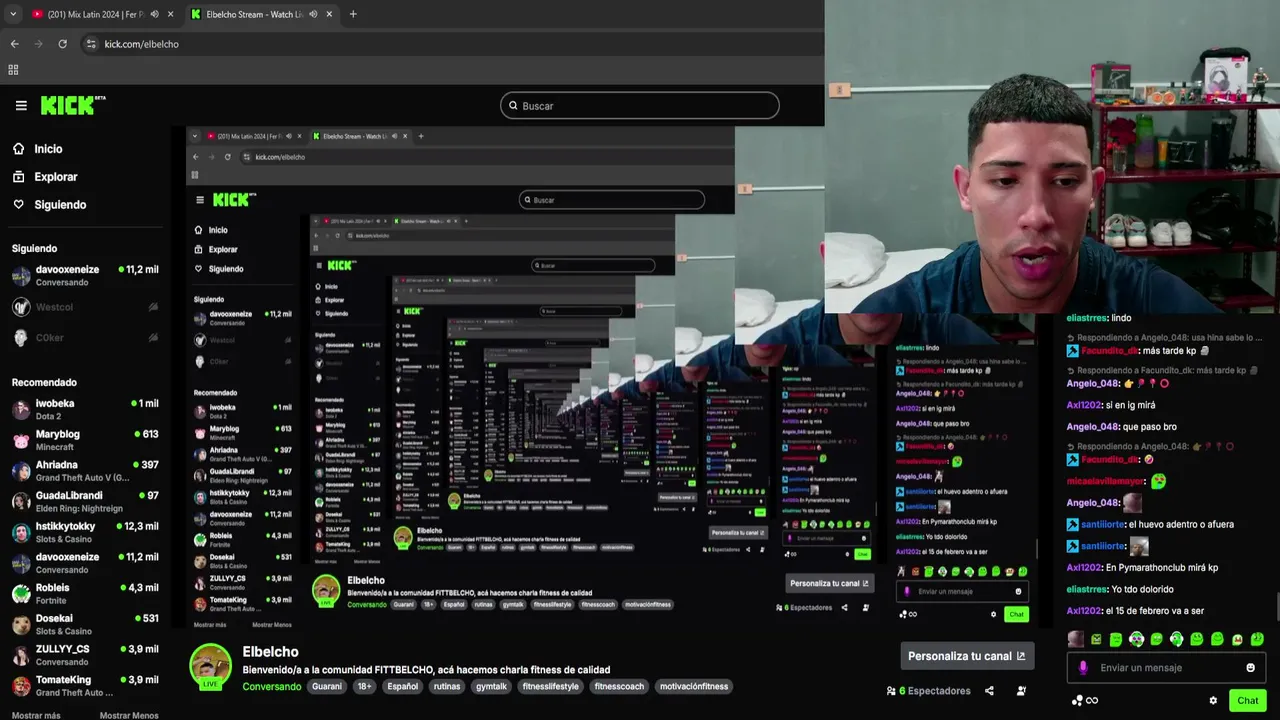Open Robleis's Fortnite stream
This screenshot has width=1280, height=720.
tap(85, 594)
